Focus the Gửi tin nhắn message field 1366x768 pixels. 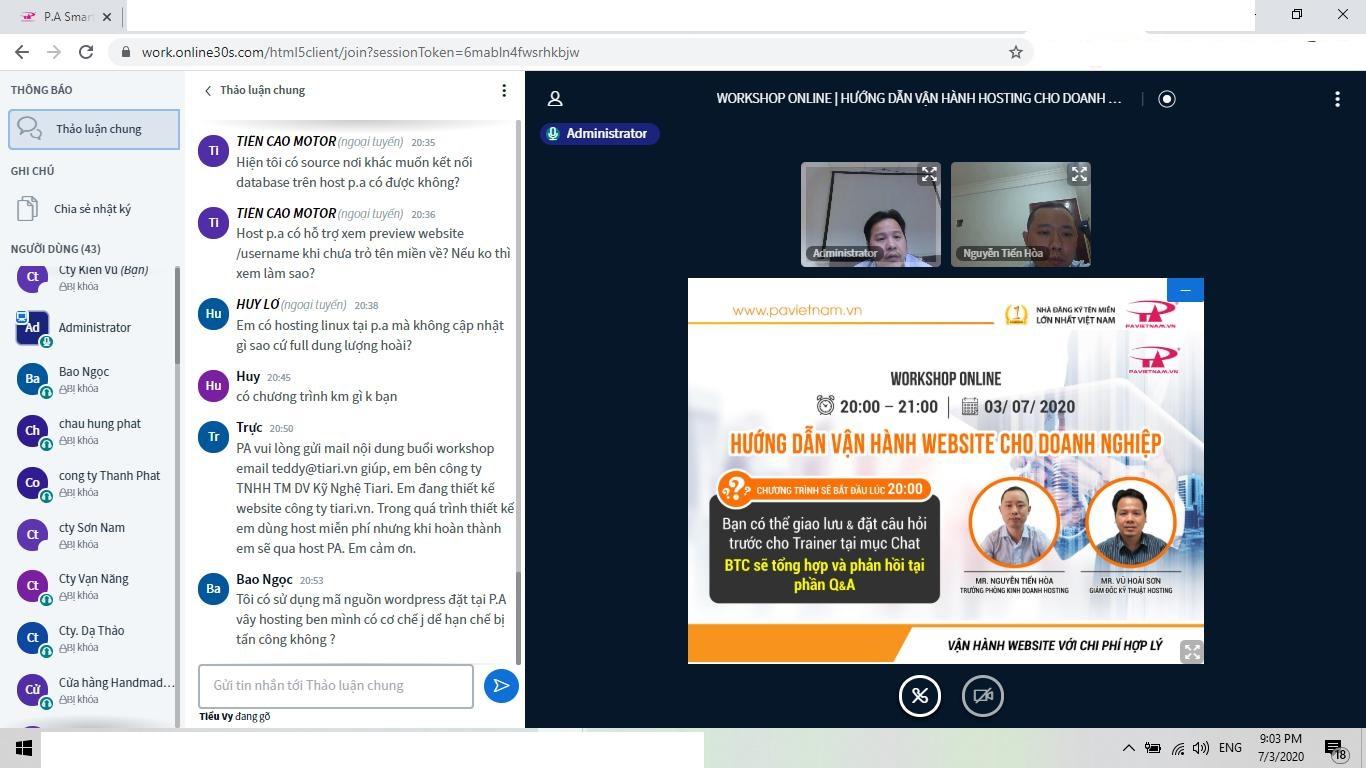coord(336,686)
